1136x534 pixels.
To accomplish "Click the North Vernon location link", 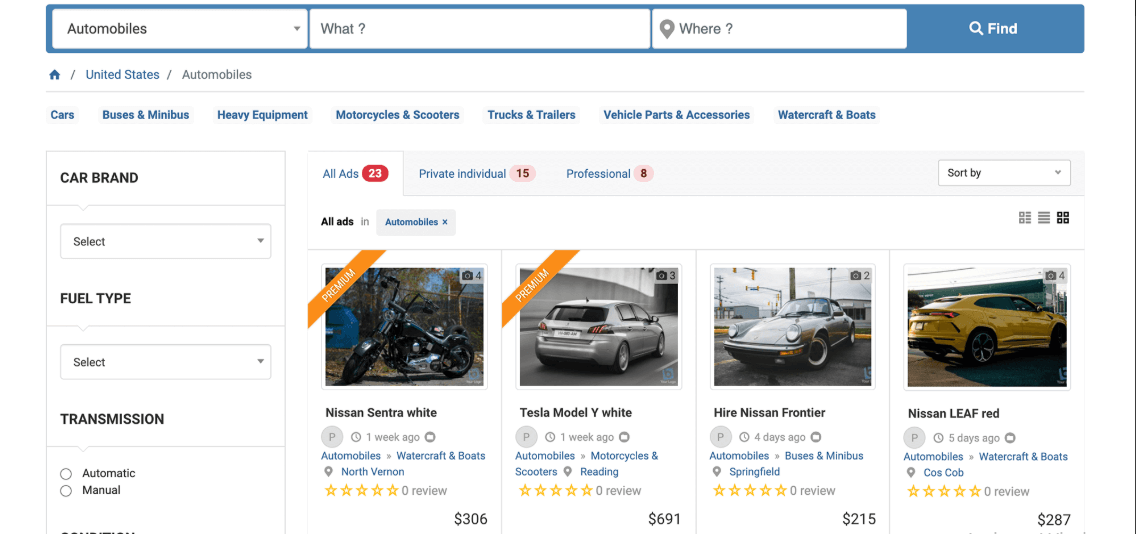I will (372, 472).
